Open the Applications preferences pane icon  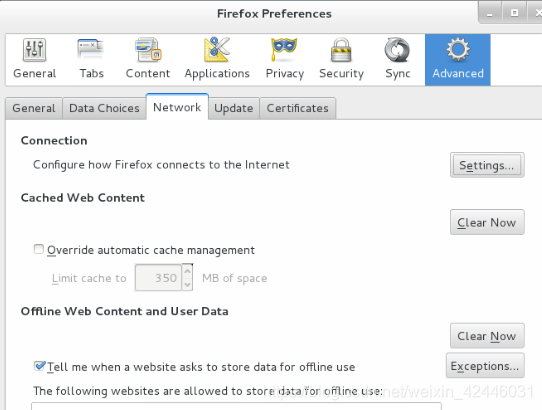[x=217, y=59]
